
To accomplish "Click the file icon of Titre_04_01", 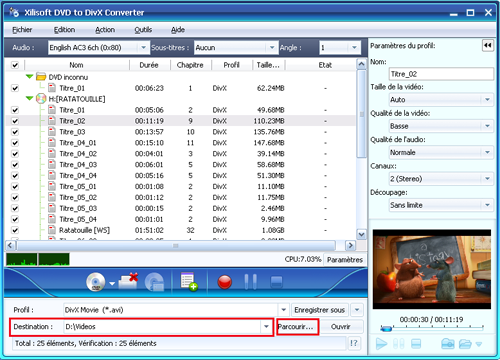I will [x=52, y=143].
